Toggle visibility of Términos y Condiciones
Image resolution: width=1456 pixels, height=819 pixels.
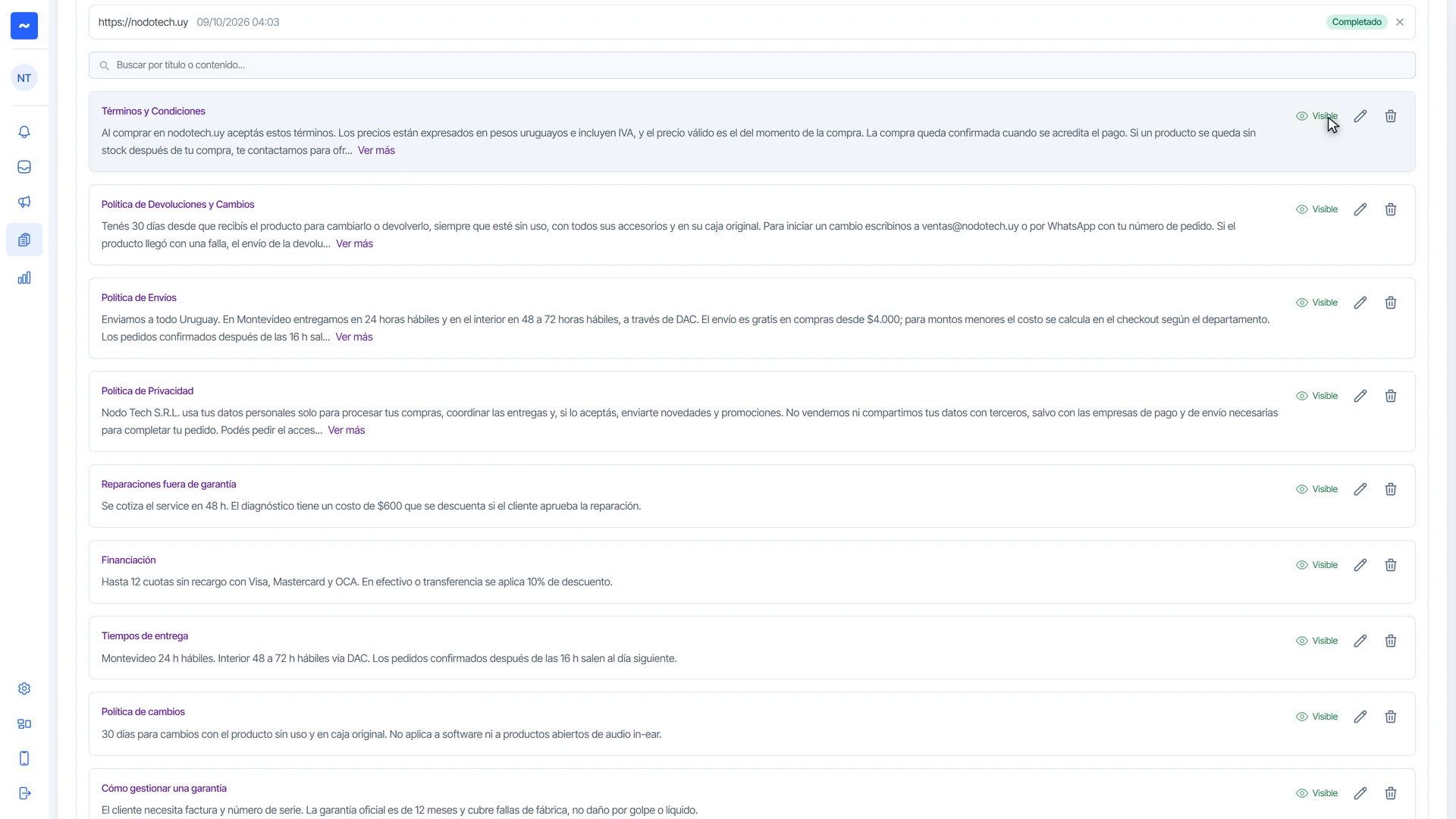(x=1317, y=116)
